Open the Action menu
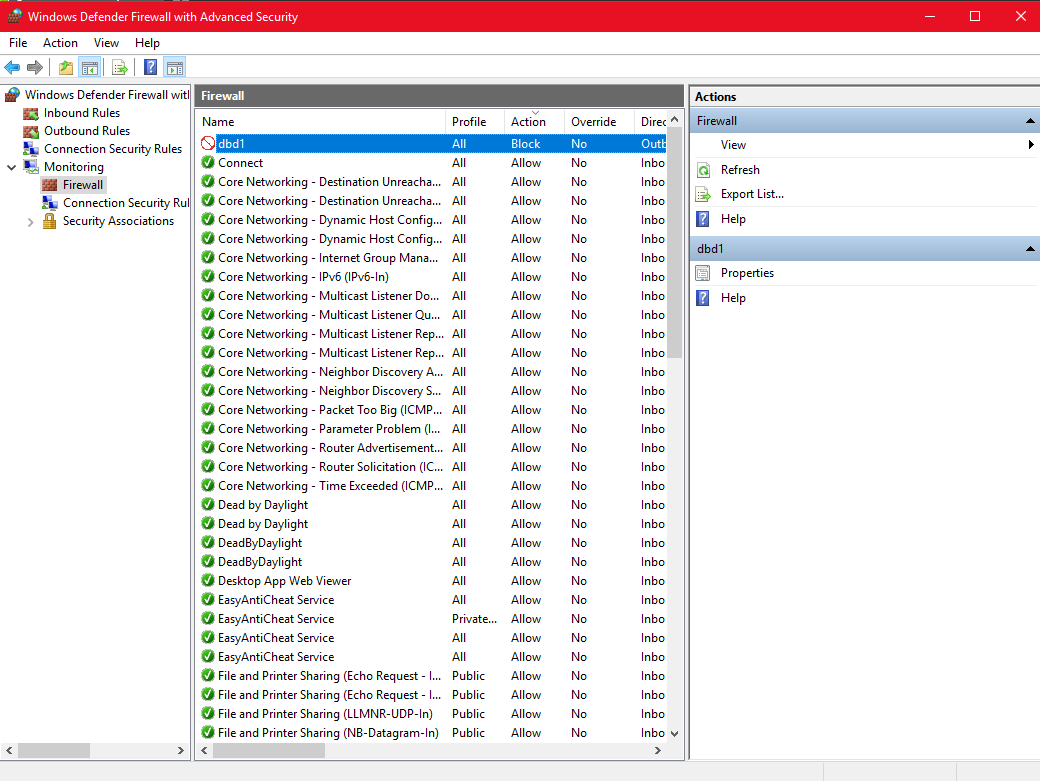 (x=60, y=43)
